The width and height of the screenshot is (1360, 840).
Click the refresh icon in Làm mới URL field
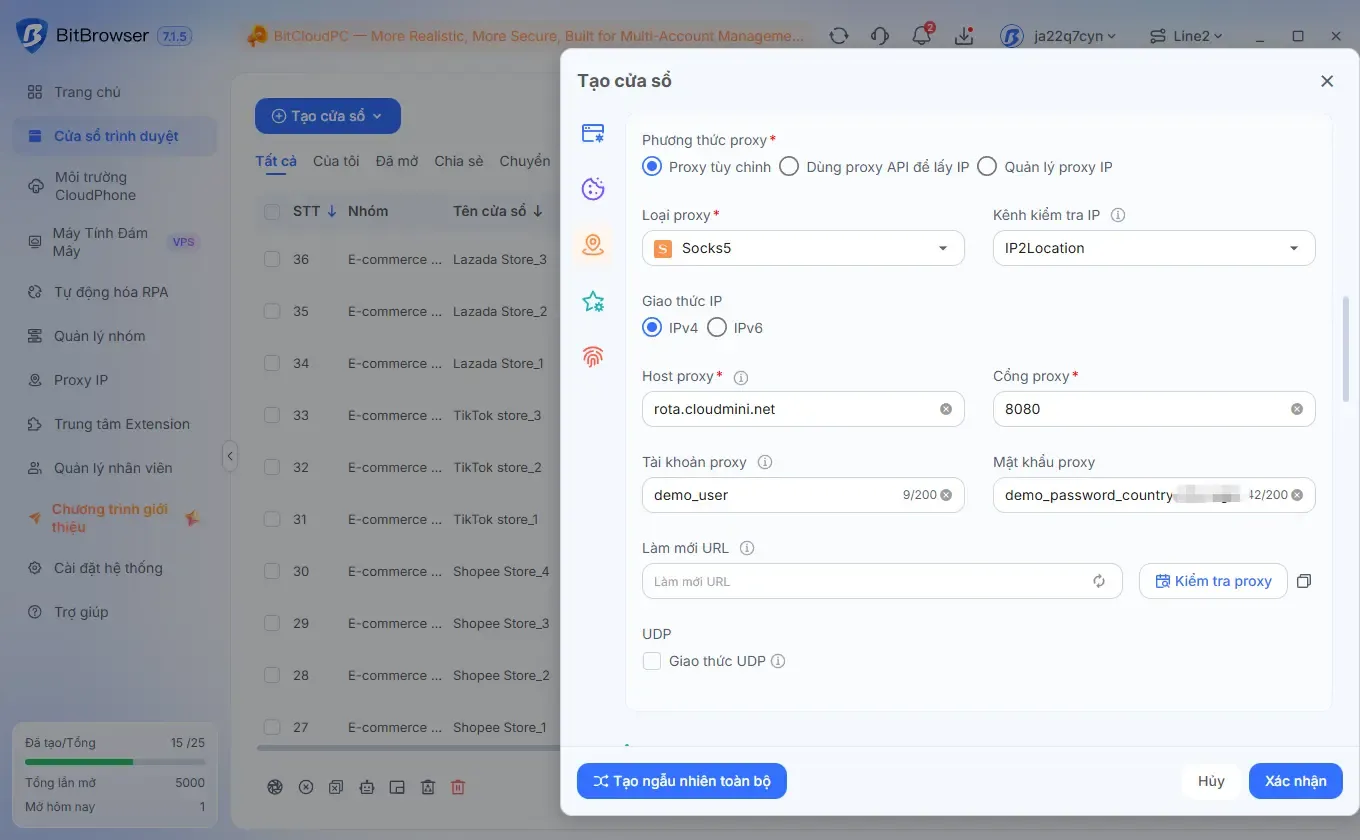tap(1099, 581)
